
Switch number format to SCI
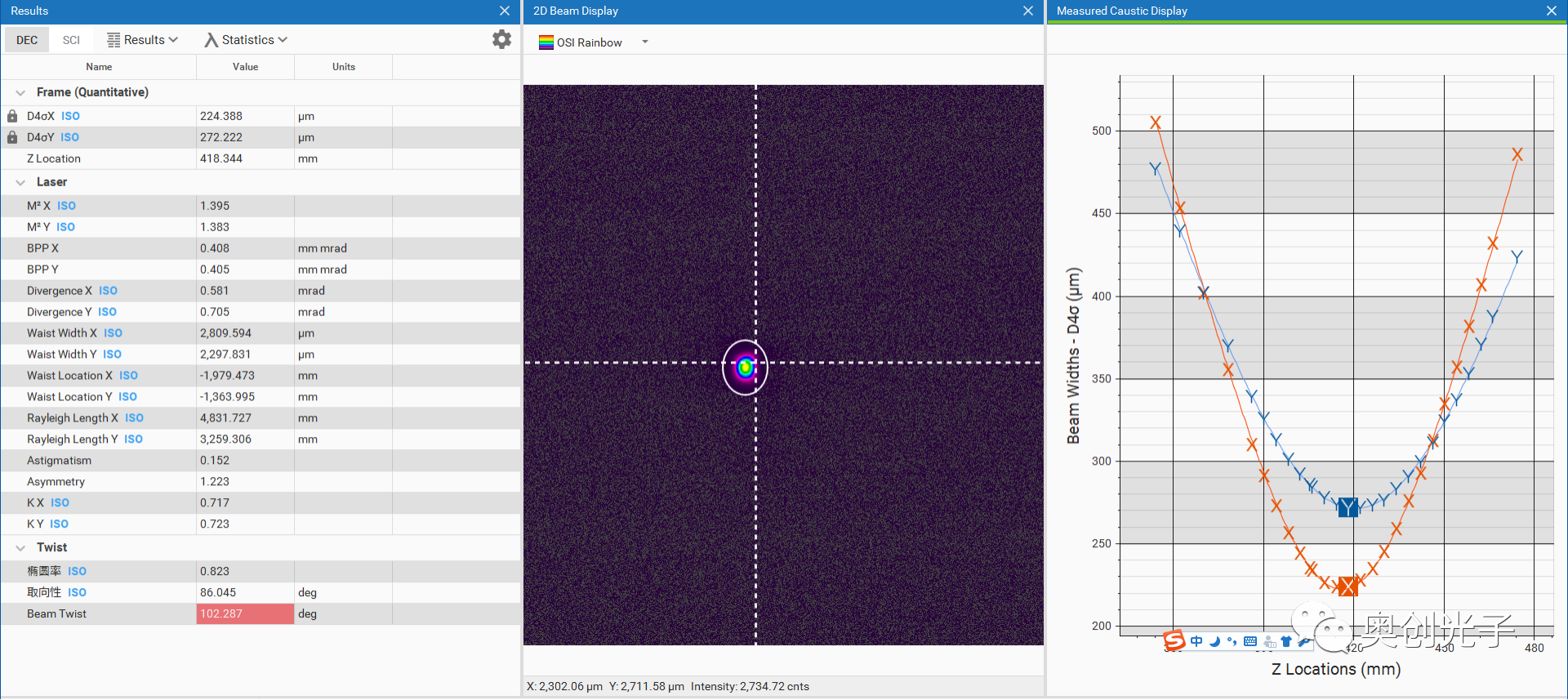point(71,40)
